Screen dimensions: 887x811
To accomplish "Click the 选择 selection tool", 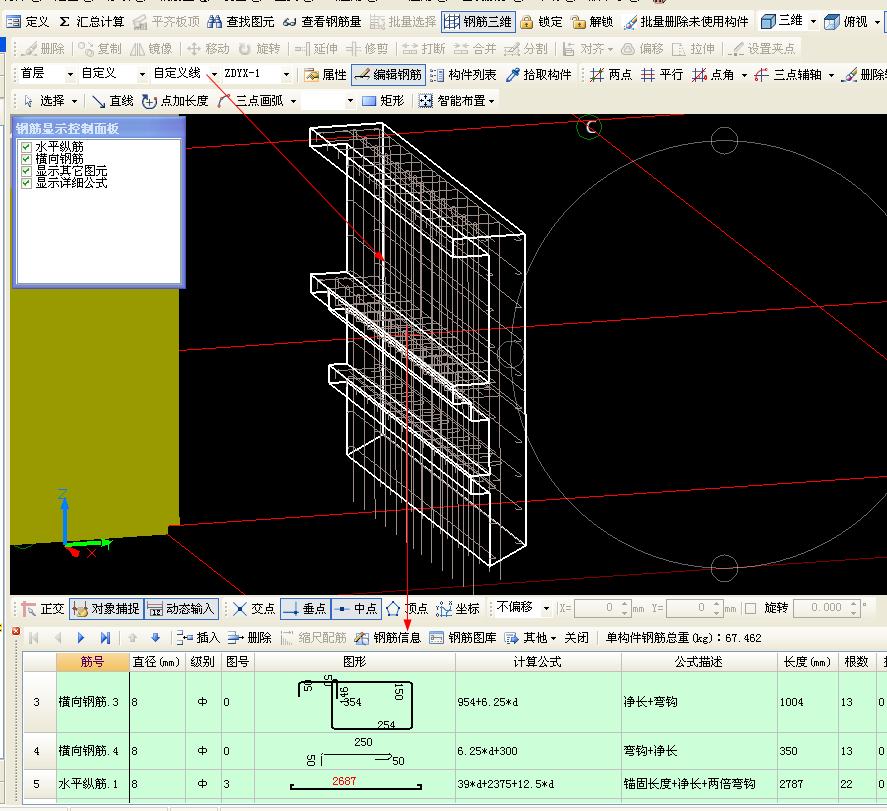I will tap(44, 101).
